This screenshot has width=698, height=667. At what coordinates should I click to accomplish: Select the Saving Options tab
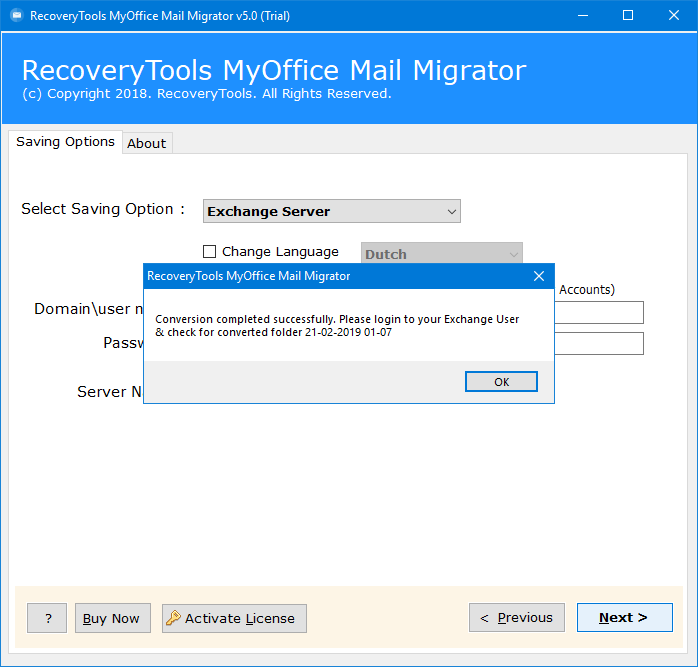click(x=65, y=142)
